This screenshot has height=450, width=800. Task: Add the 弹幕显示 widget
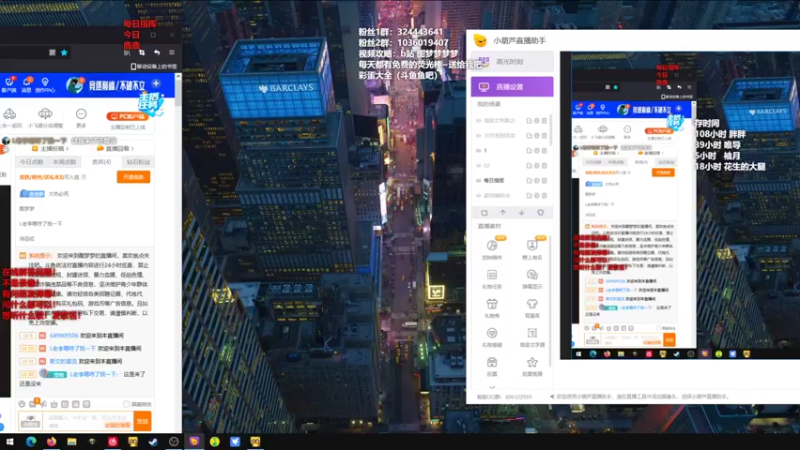[x=532, y=279]
